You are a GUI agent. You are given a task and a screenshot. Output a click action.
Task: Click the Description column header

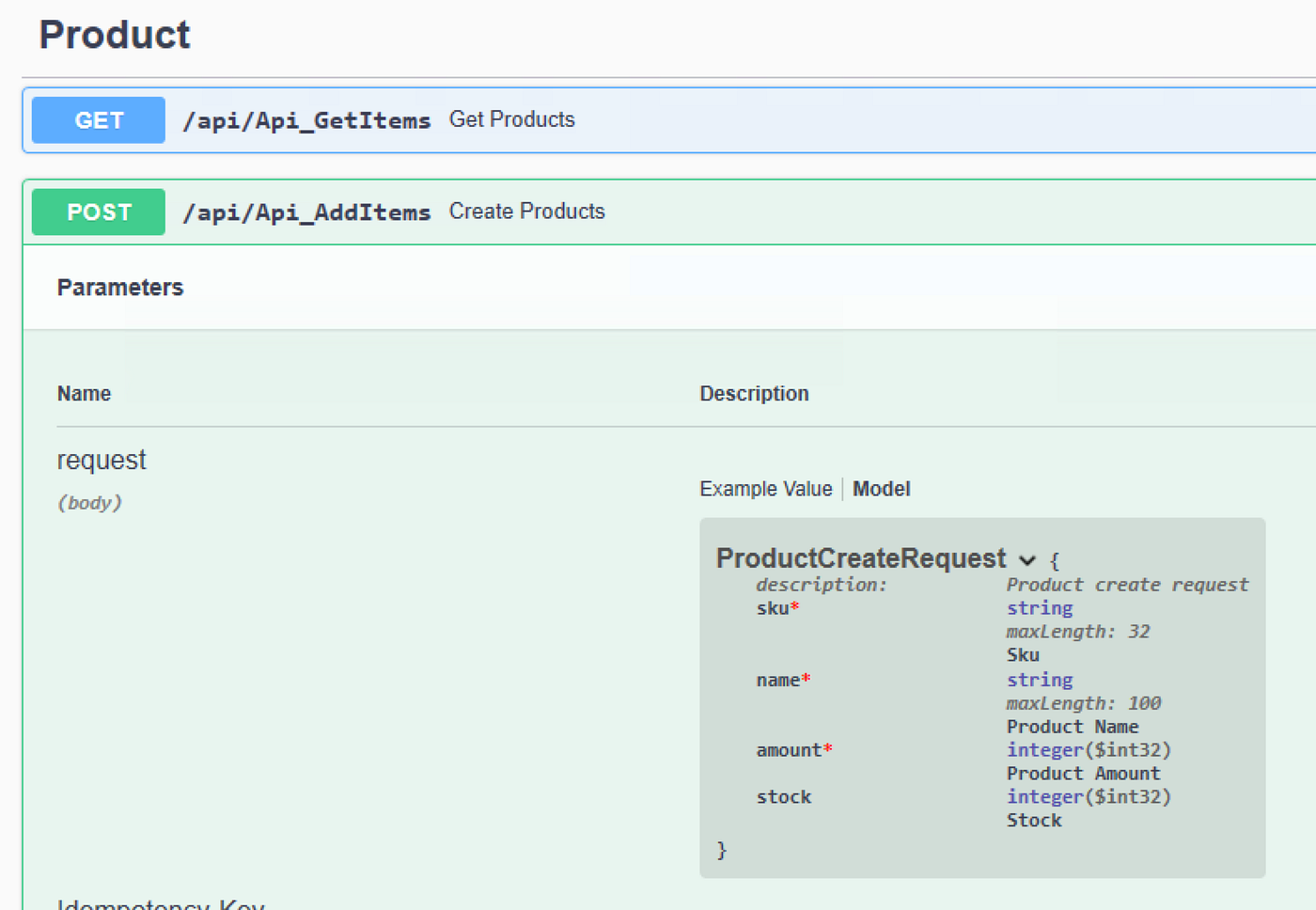click(x=754, y=394)
